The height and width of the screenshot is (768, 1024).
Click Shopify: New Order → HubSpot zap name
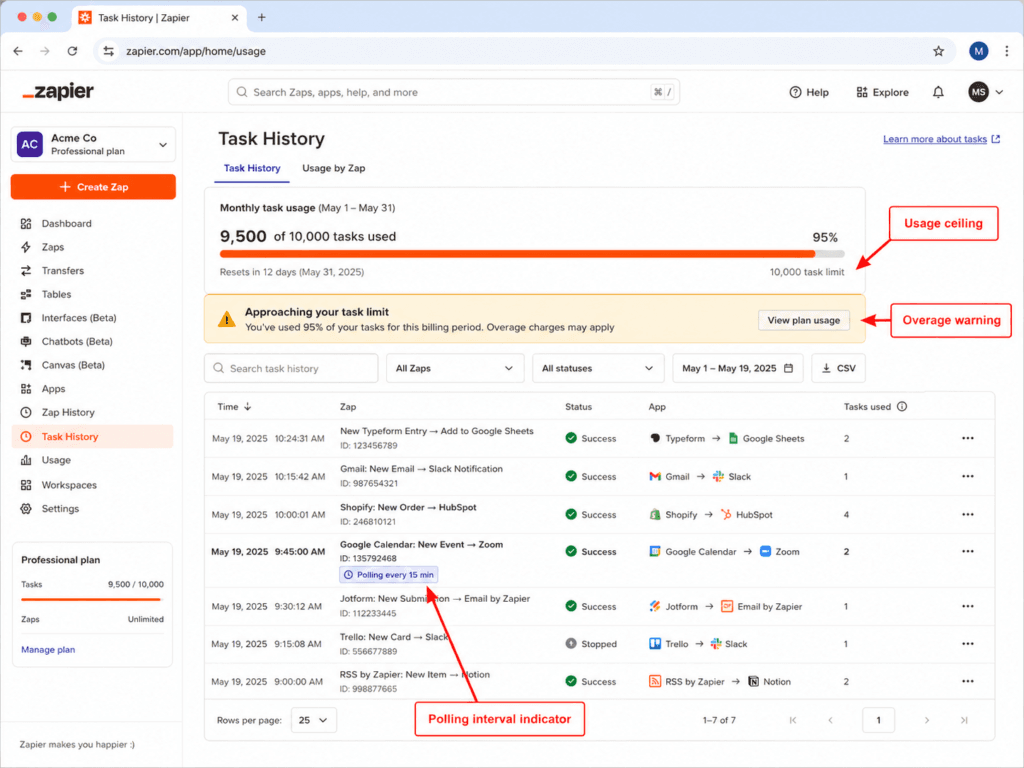click(x=408, y=507)
